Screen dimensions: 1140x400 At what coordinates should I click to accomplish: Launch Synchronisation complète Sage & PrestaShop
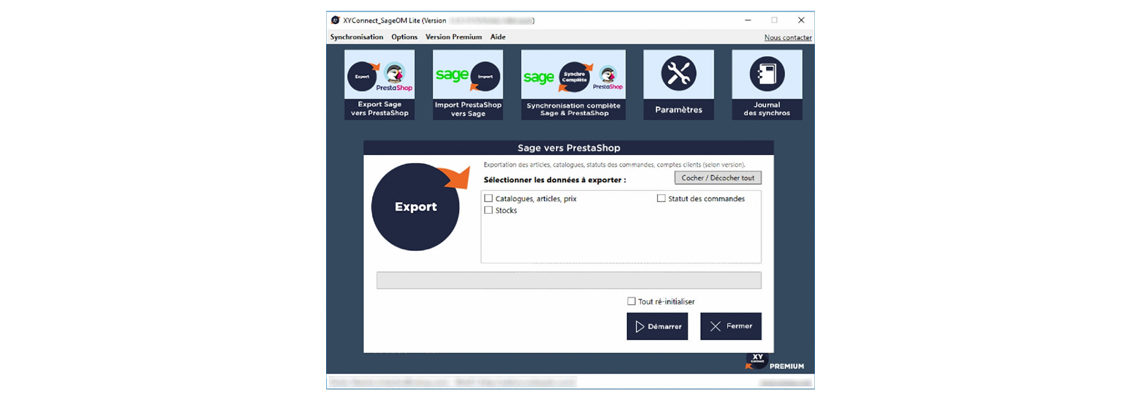573,84
